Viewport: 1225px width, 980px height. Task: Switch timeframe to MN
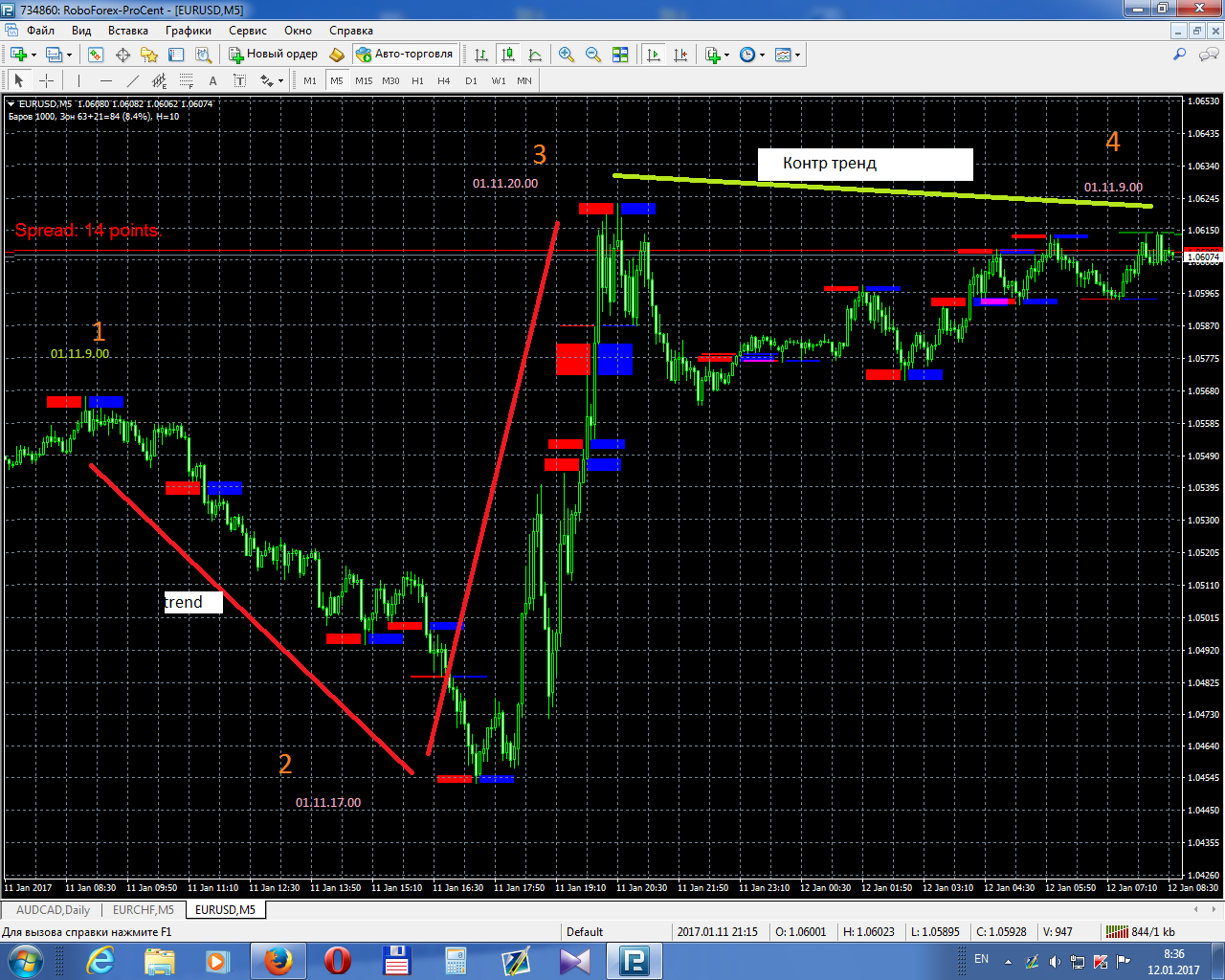[x=524, y=81]
